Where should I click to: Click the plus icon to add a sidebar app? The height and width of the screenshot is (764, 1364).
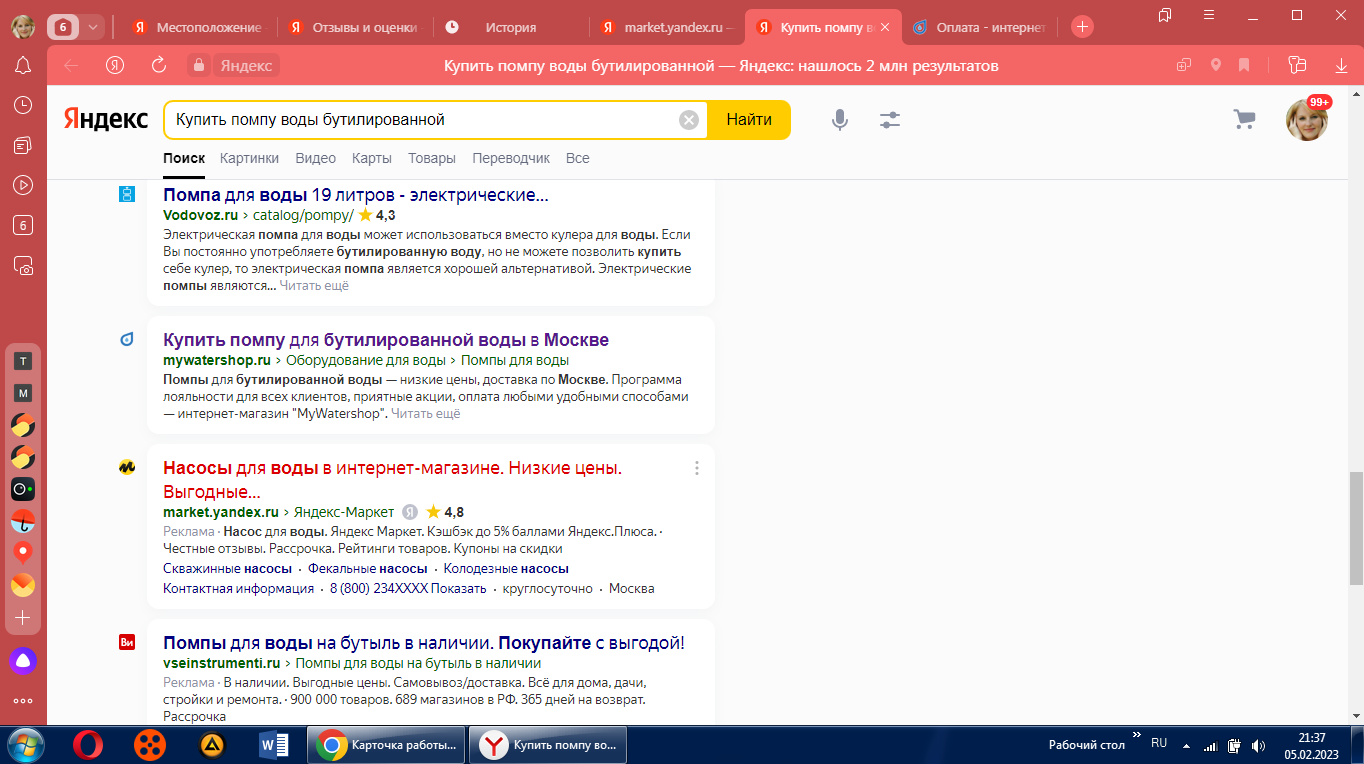coord(23,618)
